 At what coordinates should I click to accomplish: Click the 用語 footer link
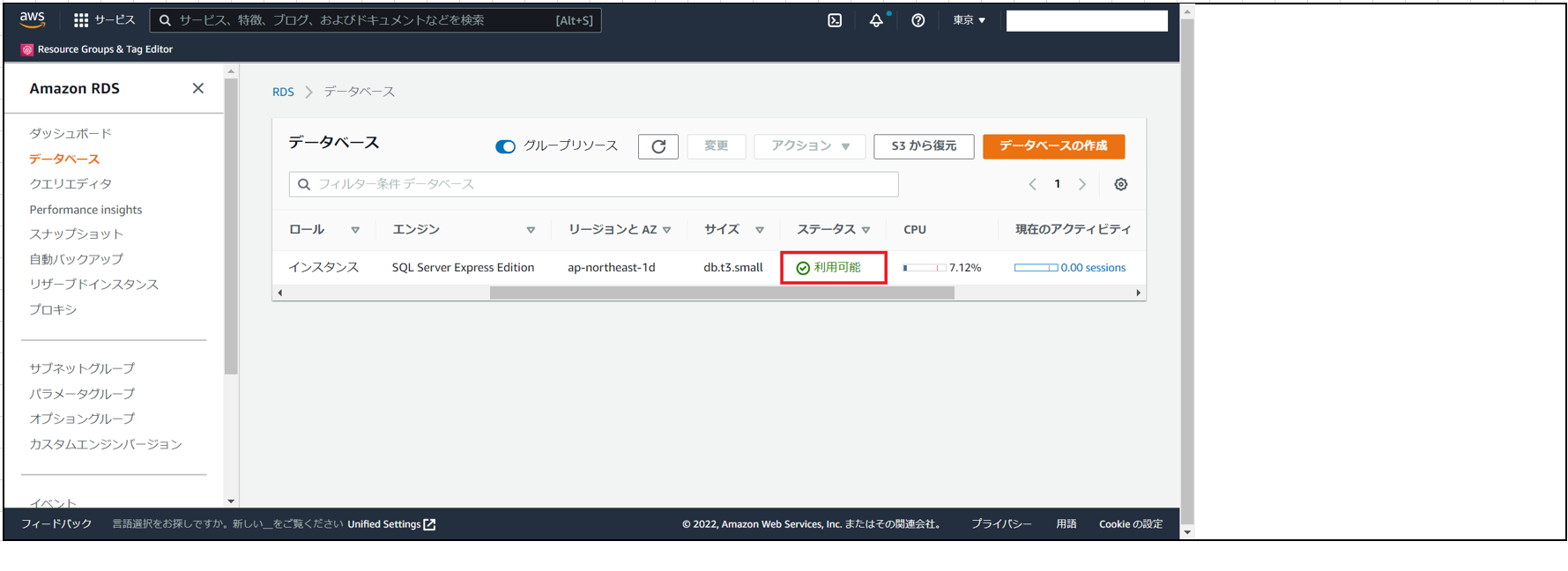tap(1066, 524)
